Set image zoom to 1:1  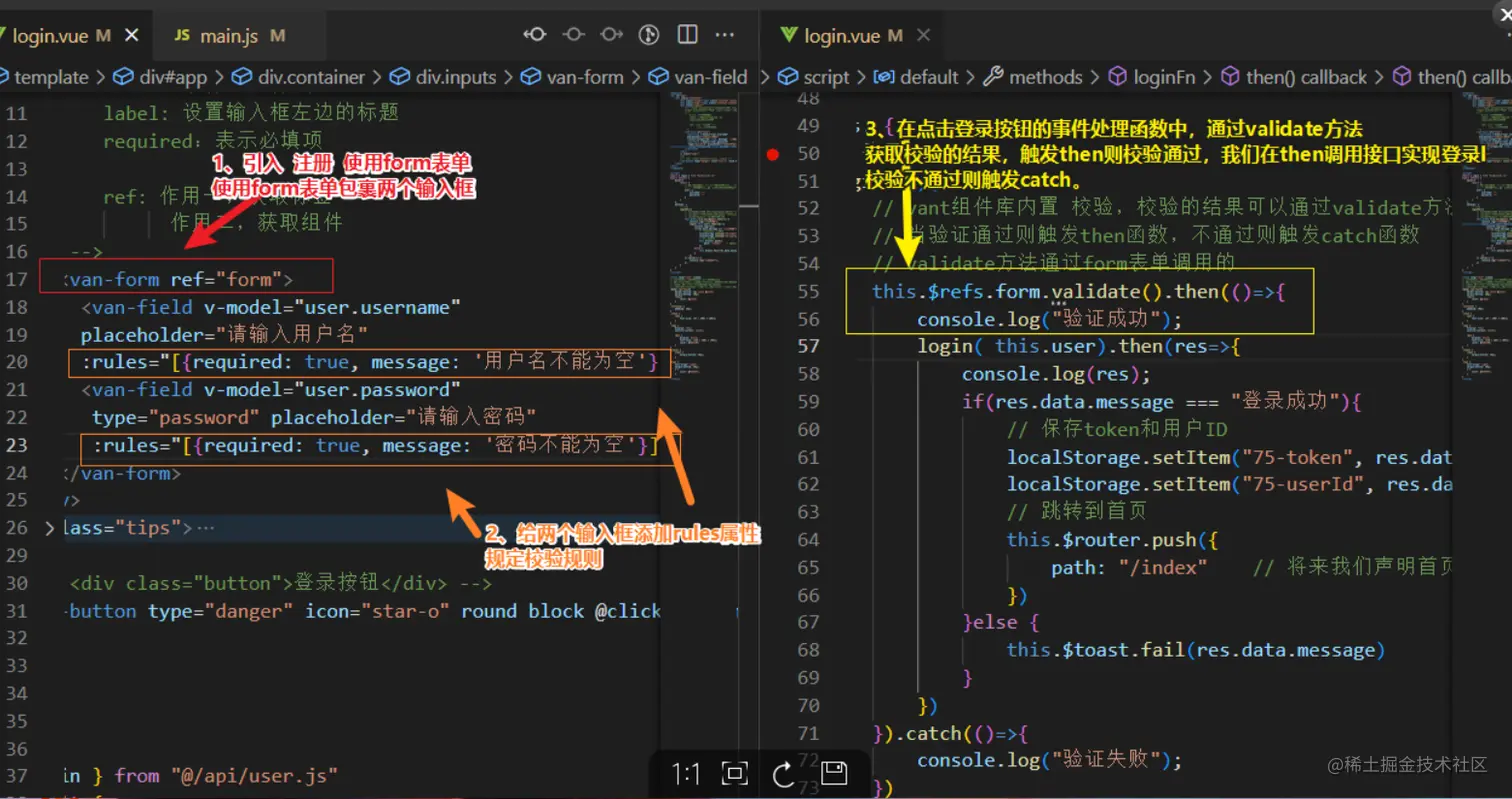pyautogui.click(x=686, y=773)
